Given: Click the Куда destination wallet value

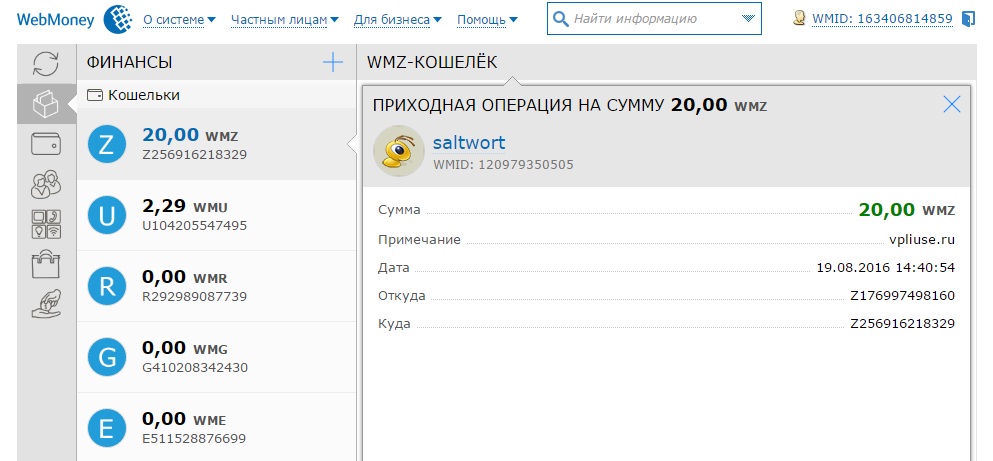Looking at the screenshot, I should [902, 324].
